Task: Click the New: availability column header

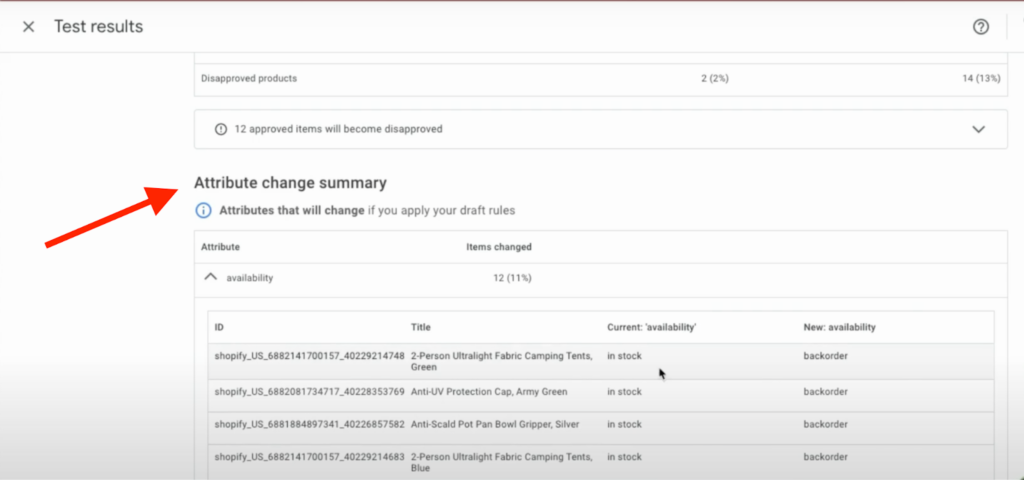Action: point(839,327)
